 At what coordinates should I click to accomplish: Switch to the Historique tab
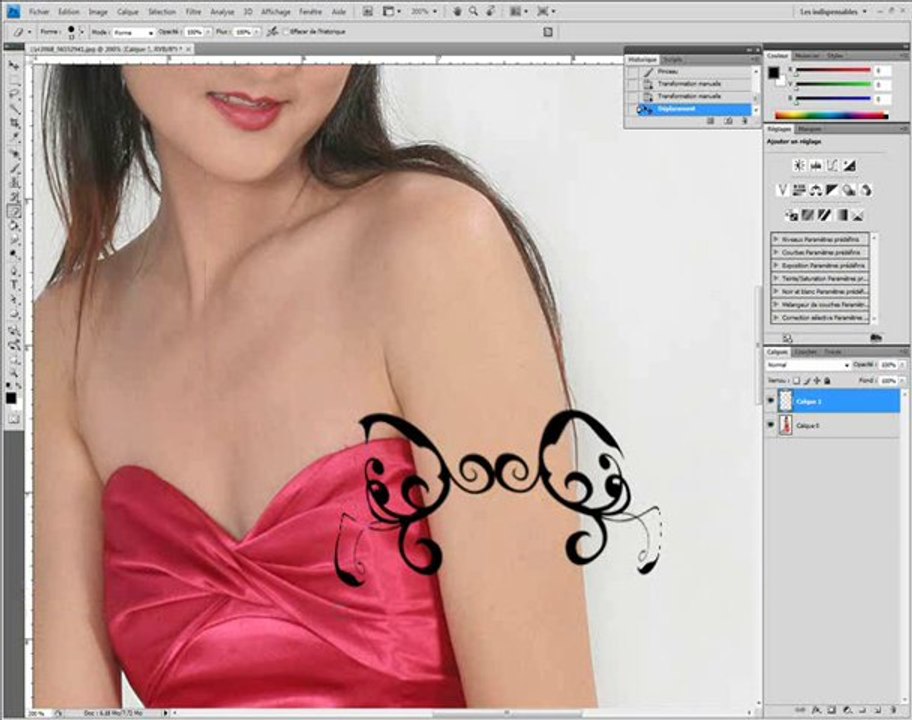pos(643,59)
